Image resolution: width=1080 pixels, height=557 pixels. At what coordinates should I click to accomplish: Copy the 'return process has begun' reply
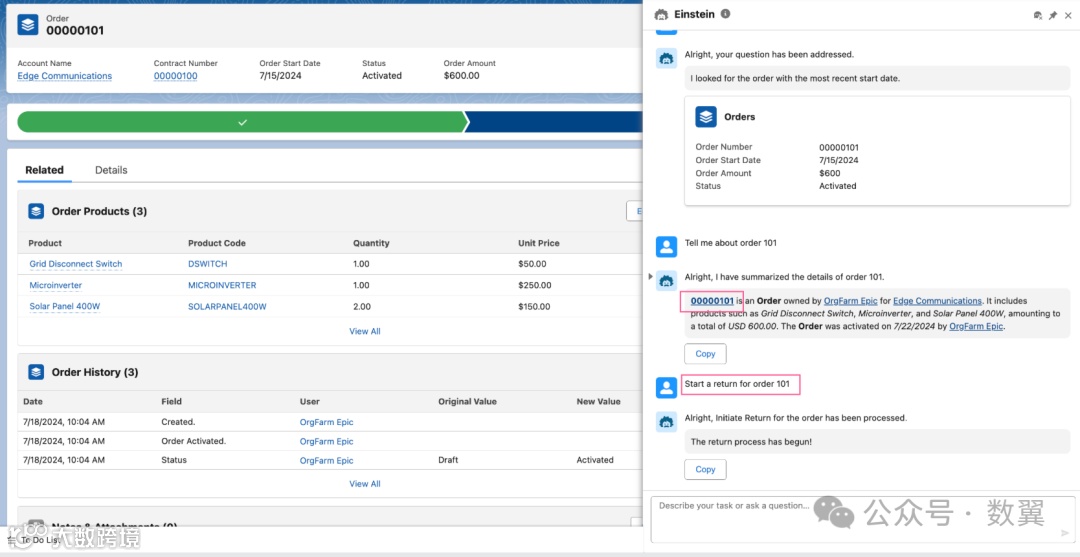(x=705, y=470)
